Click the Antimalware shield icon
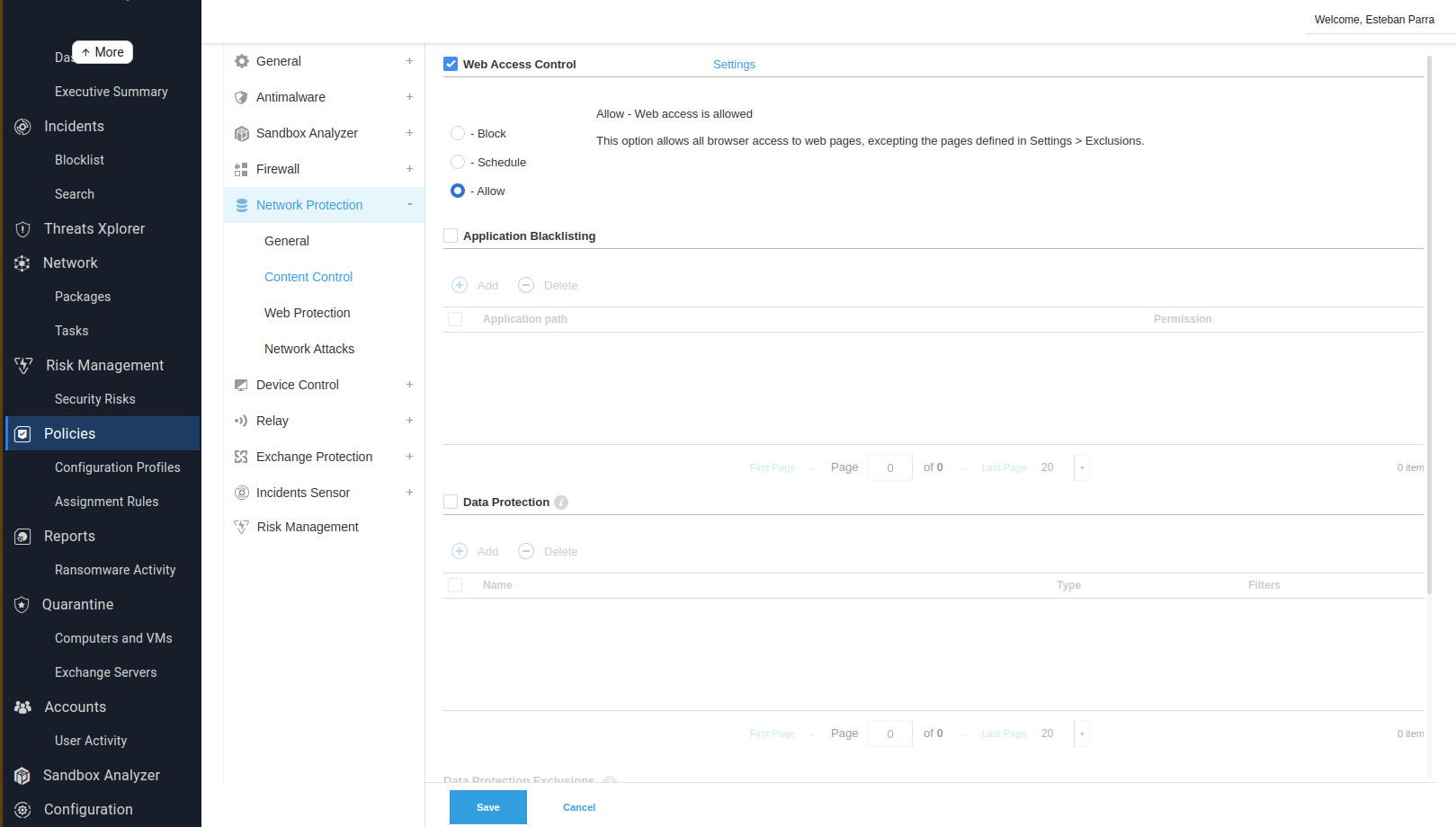The width and height of the screenshot is (1456, 827). point(241,97)
